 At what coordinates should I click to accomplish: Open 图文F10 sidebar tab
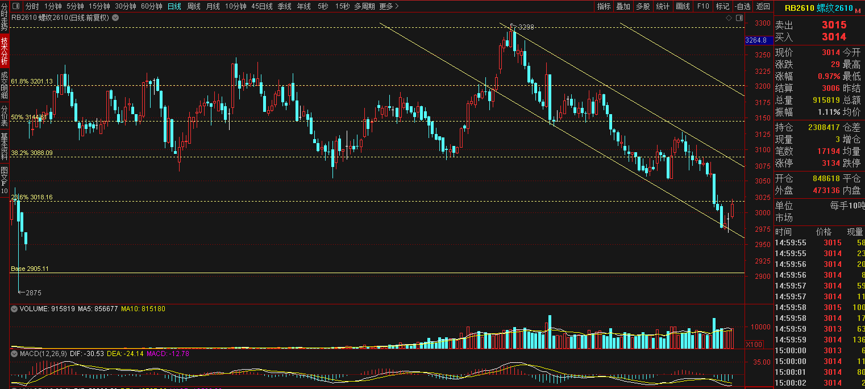[x=4, y=179]
